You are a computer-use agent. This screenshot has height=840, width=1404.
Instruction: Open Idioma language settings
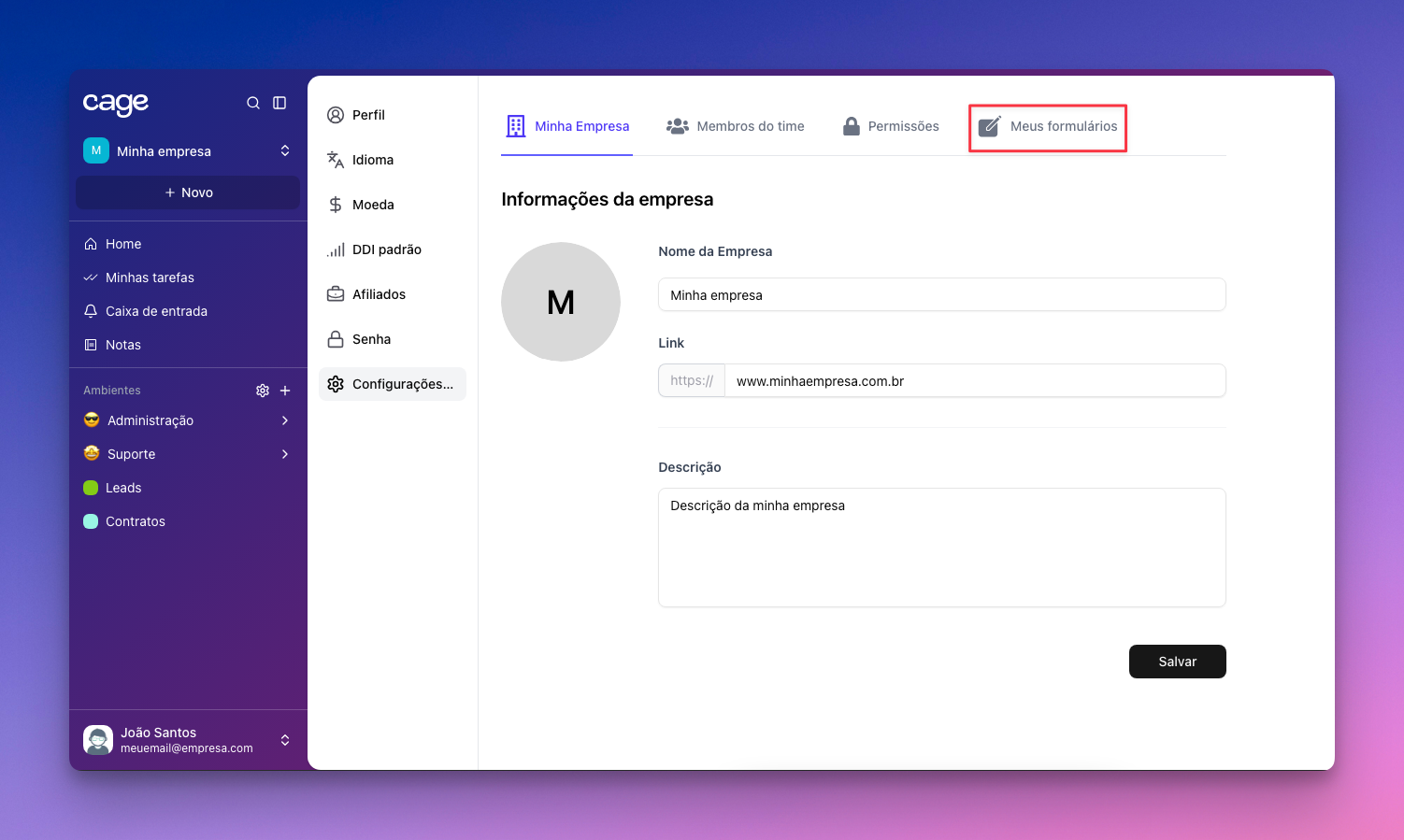(x=372, y=160)
